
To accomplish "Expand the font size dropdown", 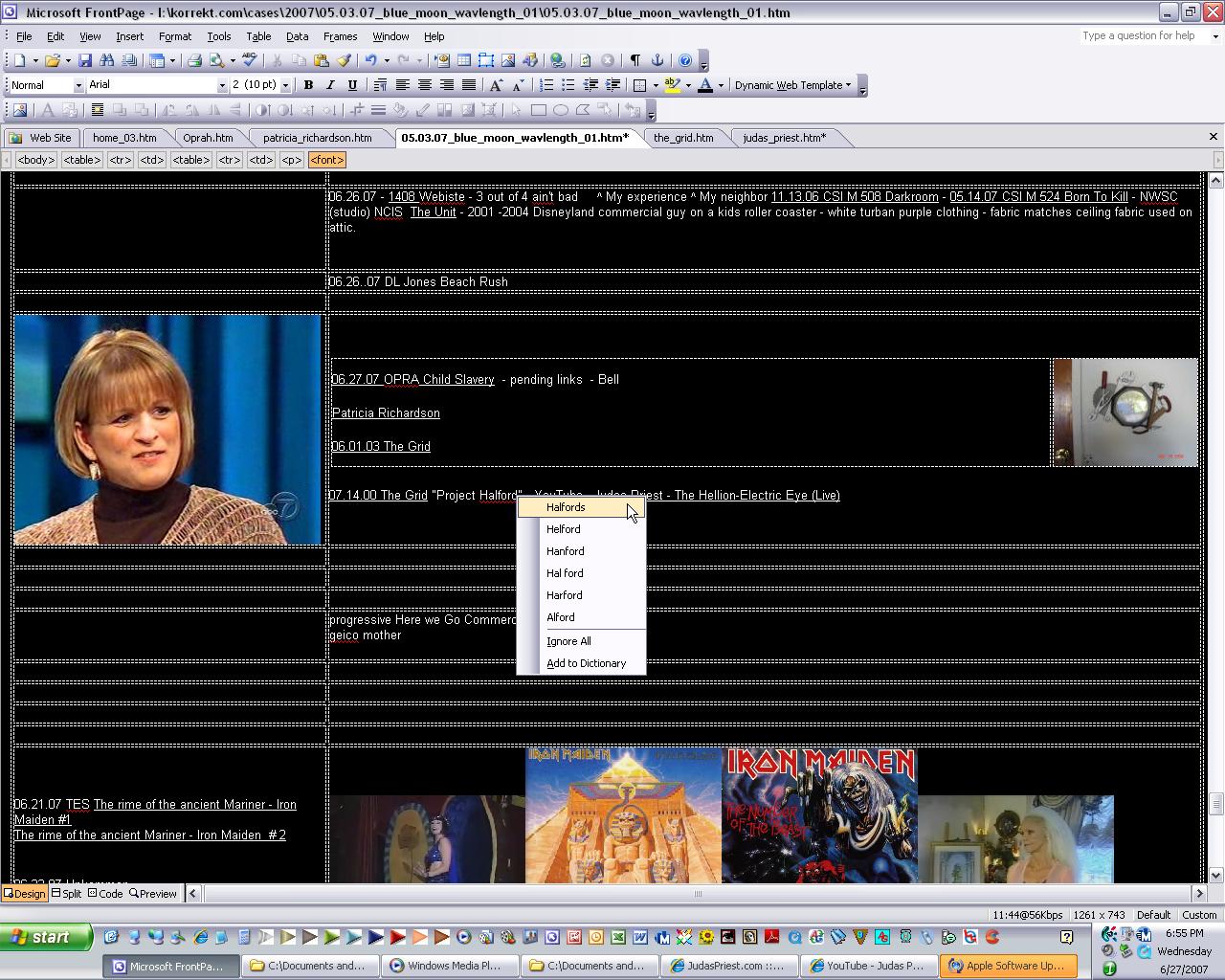I will click(284, 85).
